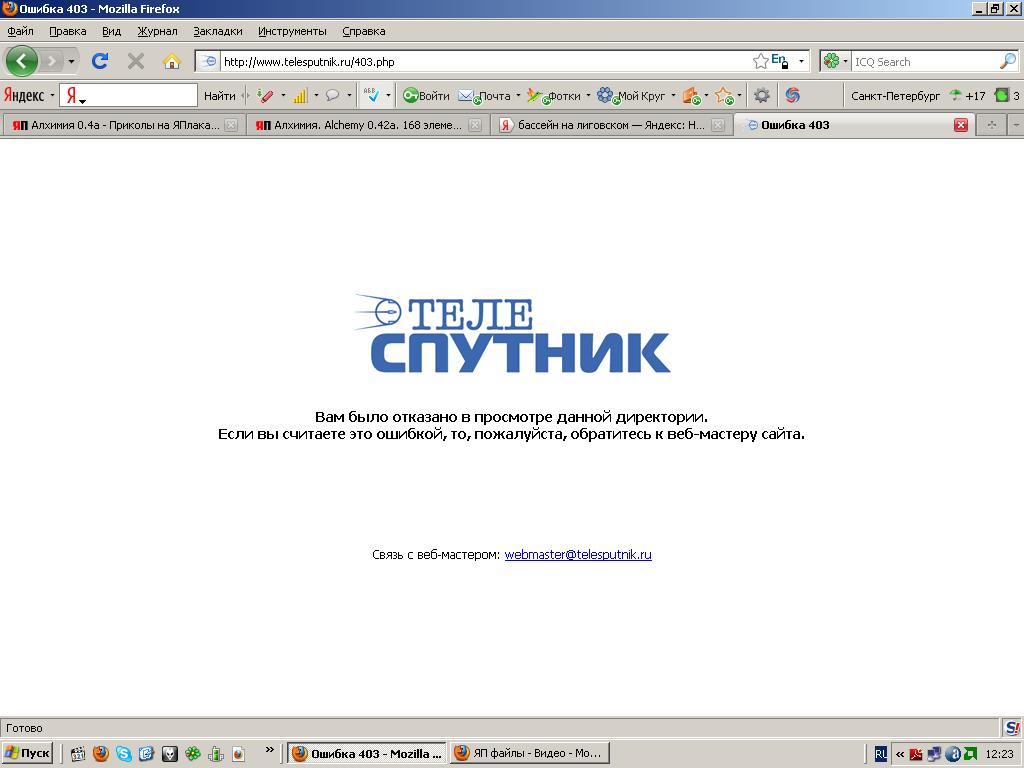The image size is (1024, 768).
Task: Open the Файл menu
Action: click(x=20, y=31)
